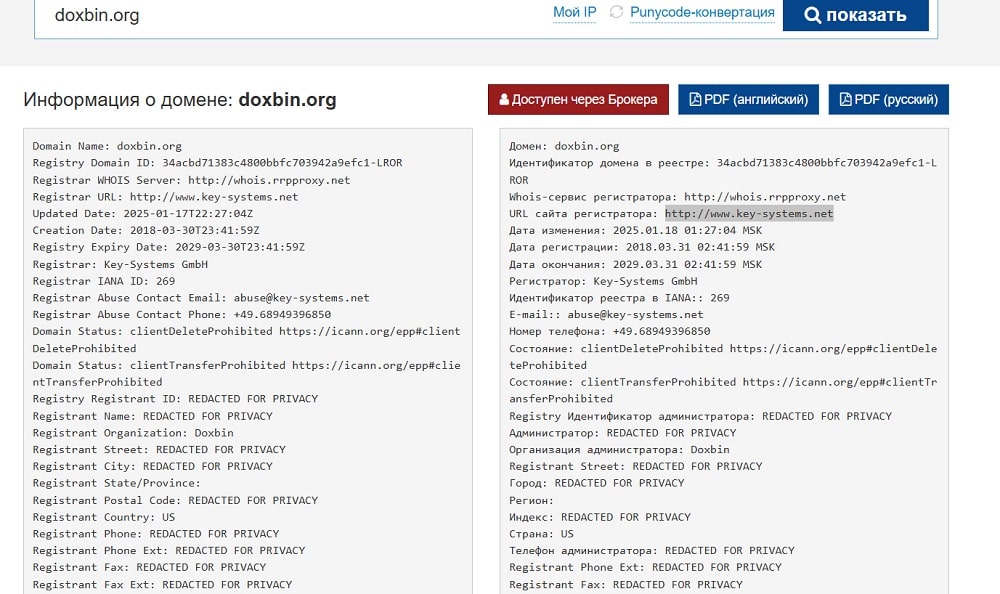
Task: Click Номер телефона: +49.68949396850
Action: (610, 331)
